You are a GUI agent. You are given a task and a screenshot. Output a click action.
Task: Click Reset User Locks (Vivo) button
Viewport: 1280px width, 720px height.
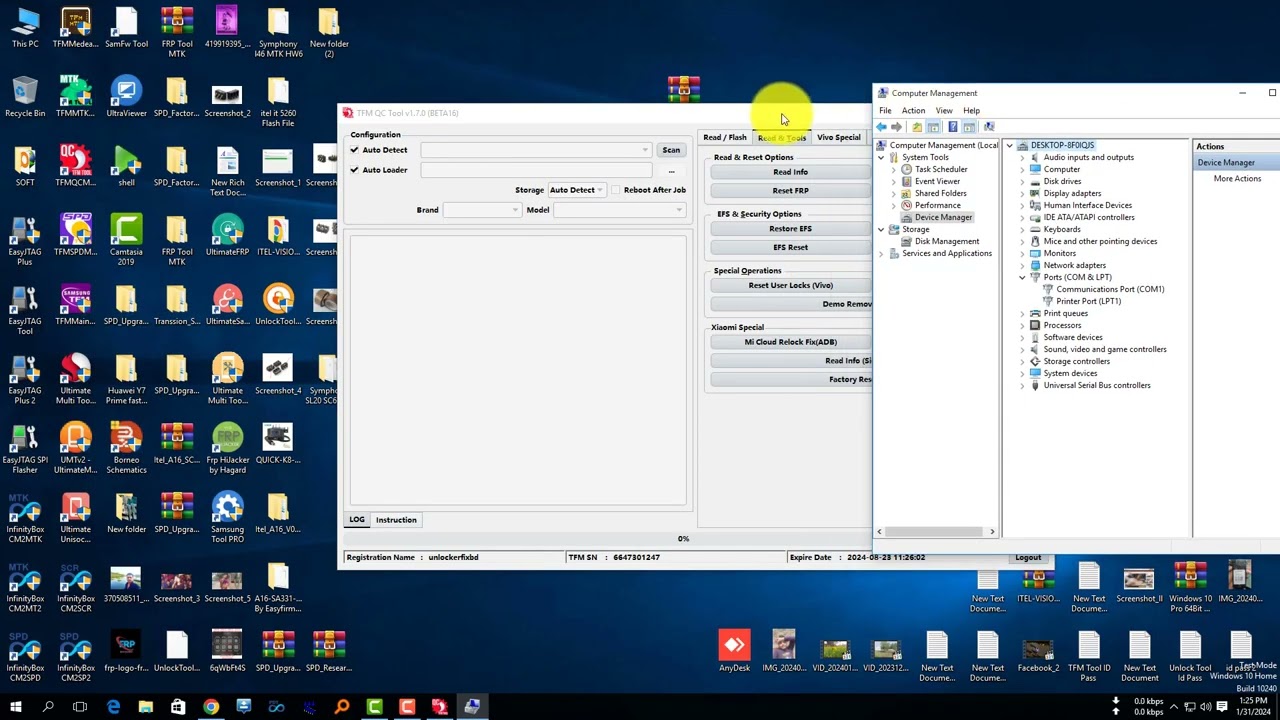[790, 286]
